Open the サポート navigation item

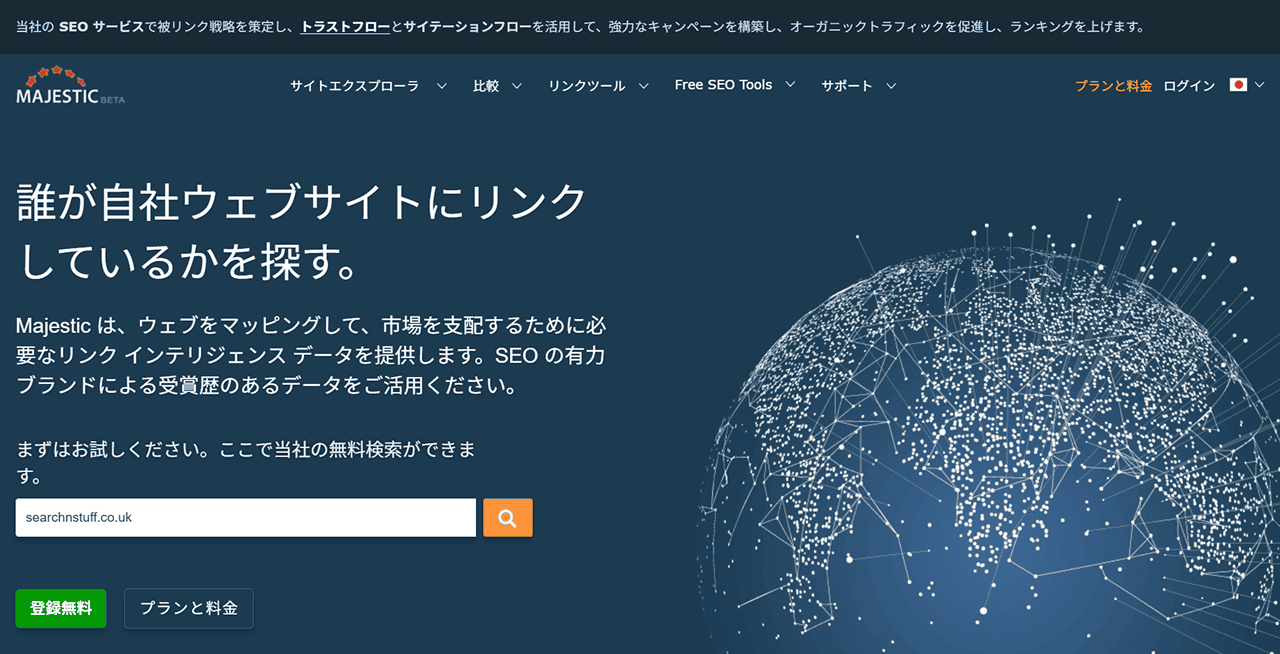846,86
